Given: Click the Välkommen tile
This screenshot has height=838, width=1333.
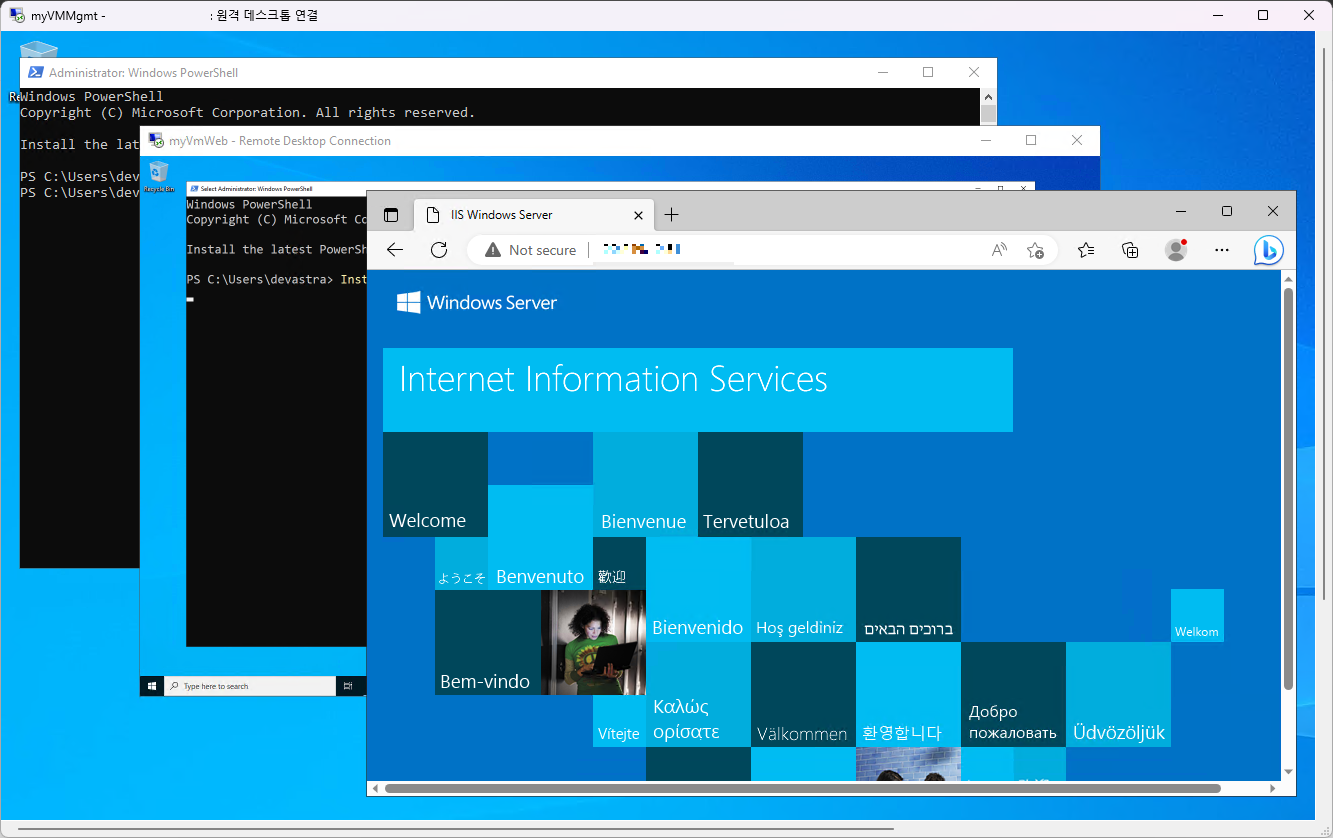Looking at the screenshot, I should click(803, 694).
